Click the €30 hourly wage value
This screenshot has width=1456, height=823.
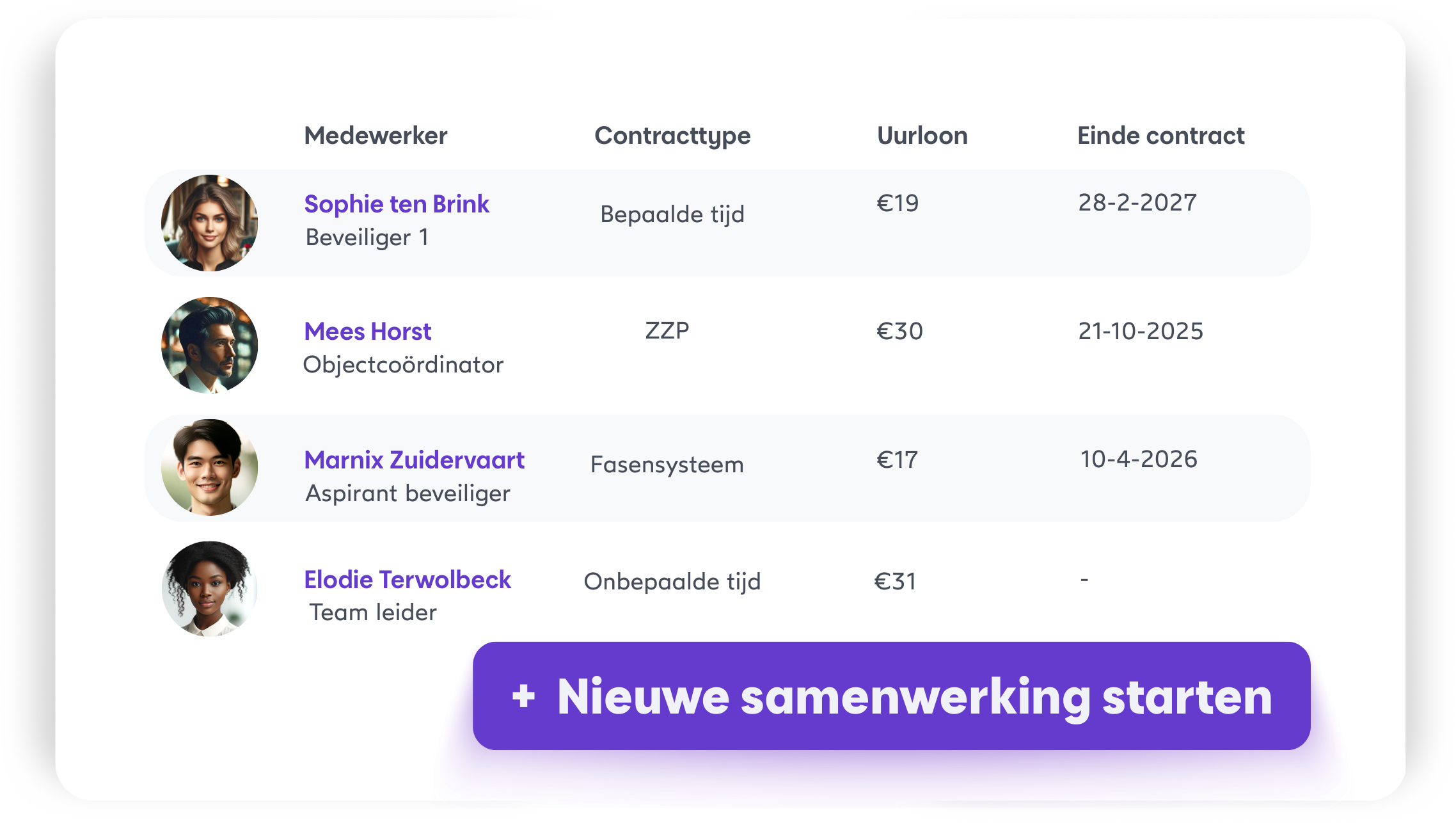(x=899, y=332)
